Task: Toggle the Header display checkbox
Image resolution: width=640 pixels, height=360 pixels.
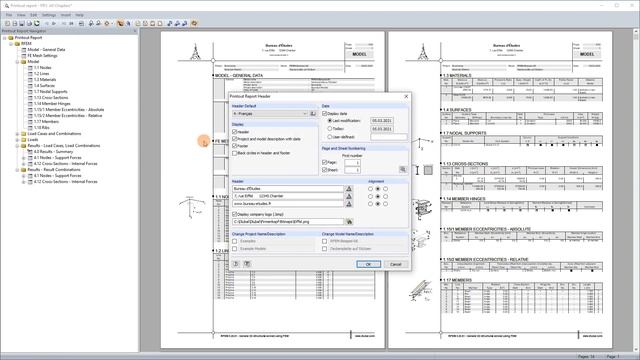Action: (235, 132)
